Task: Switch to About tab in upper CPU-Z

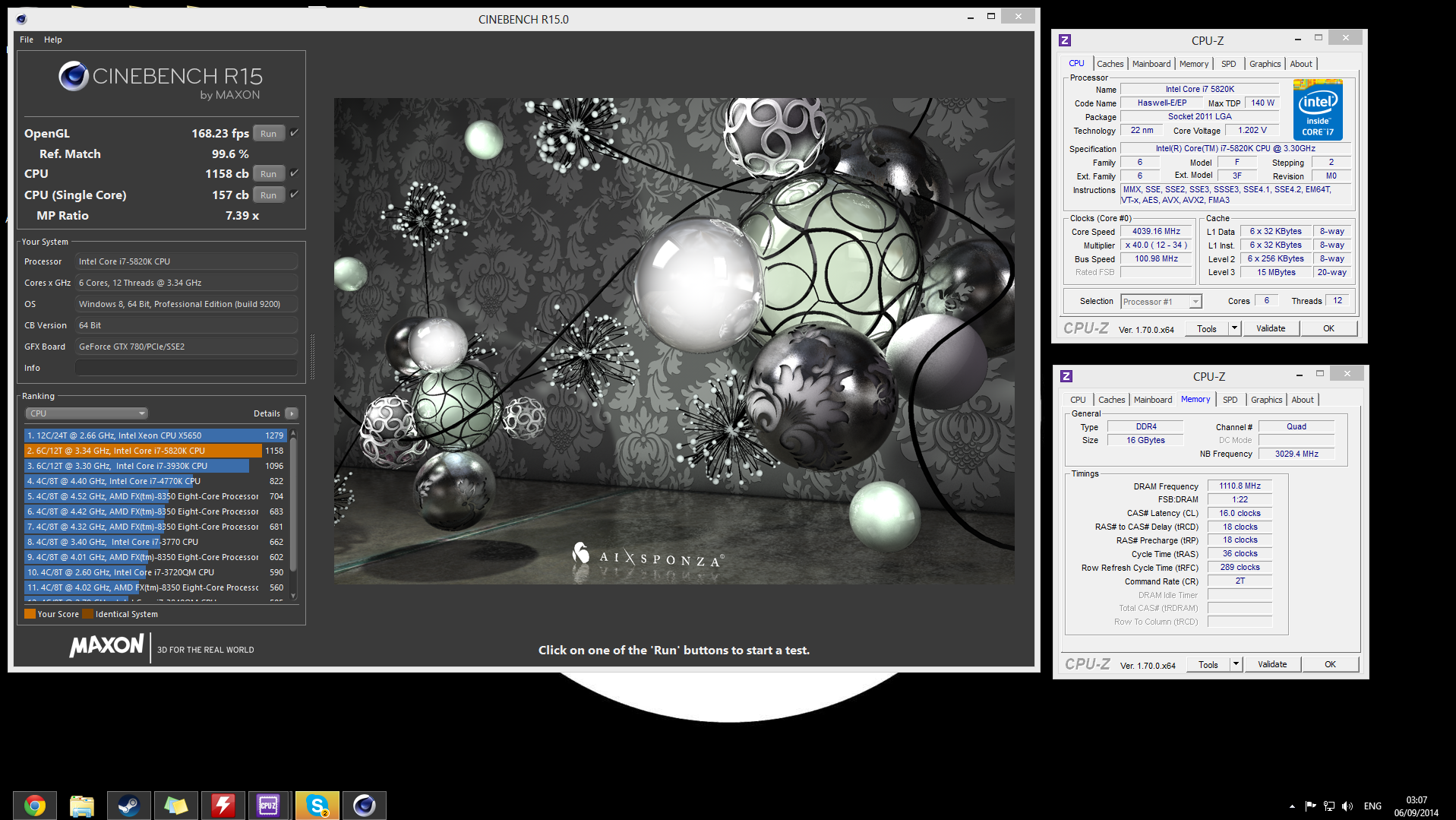Action: coord(1301,64)
